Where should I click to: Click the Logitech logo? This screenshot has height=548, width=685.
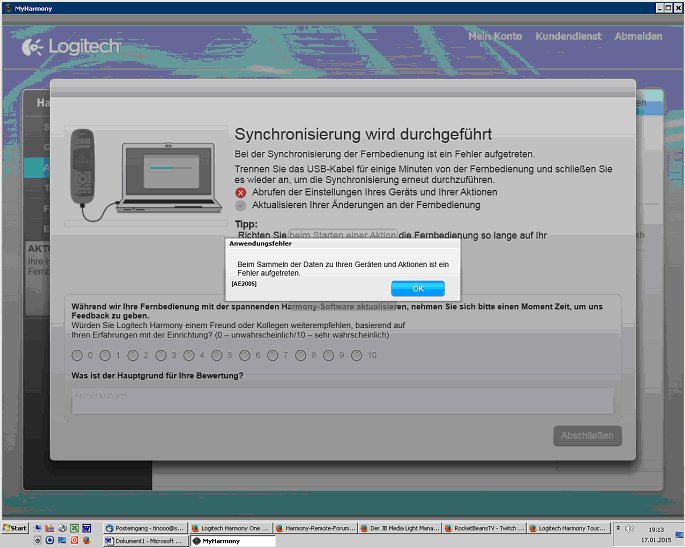70,46
